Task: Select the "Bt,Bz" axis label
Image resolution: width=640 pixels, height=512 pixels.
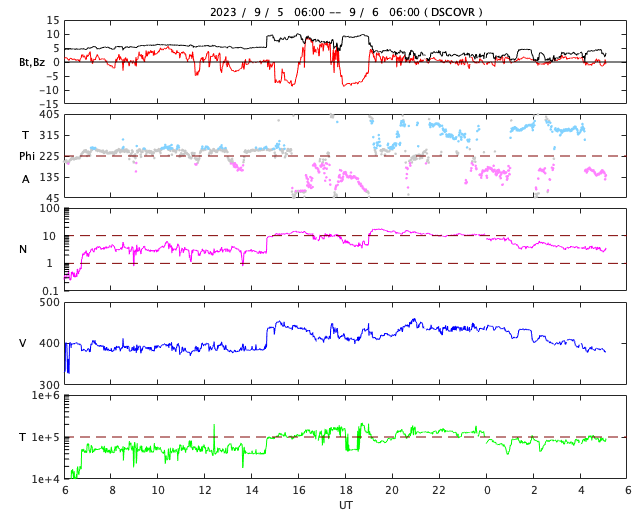Action: [32, 62]
